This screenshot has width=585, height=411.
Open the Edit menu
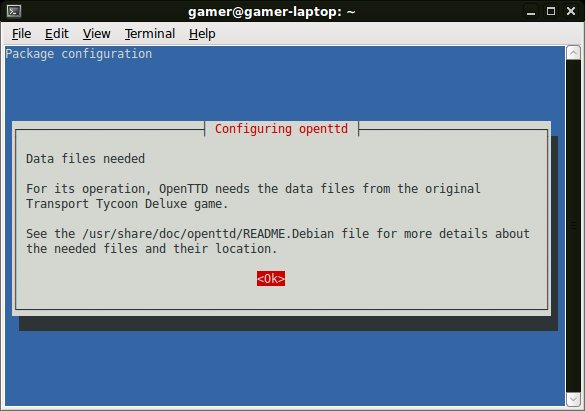click(57, 34)
